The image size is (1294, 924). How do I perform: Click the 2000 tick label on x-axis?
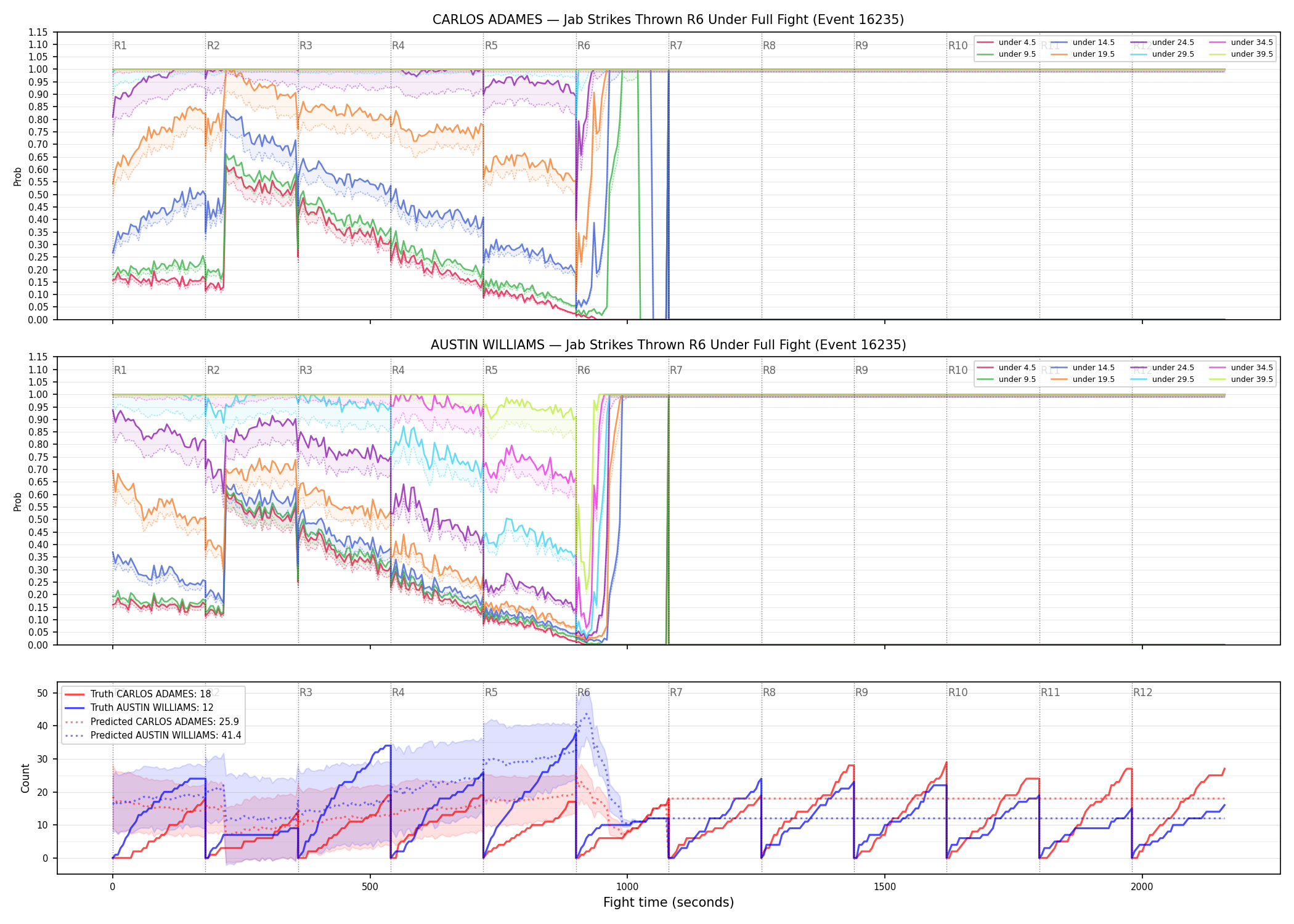(1142, 887)
